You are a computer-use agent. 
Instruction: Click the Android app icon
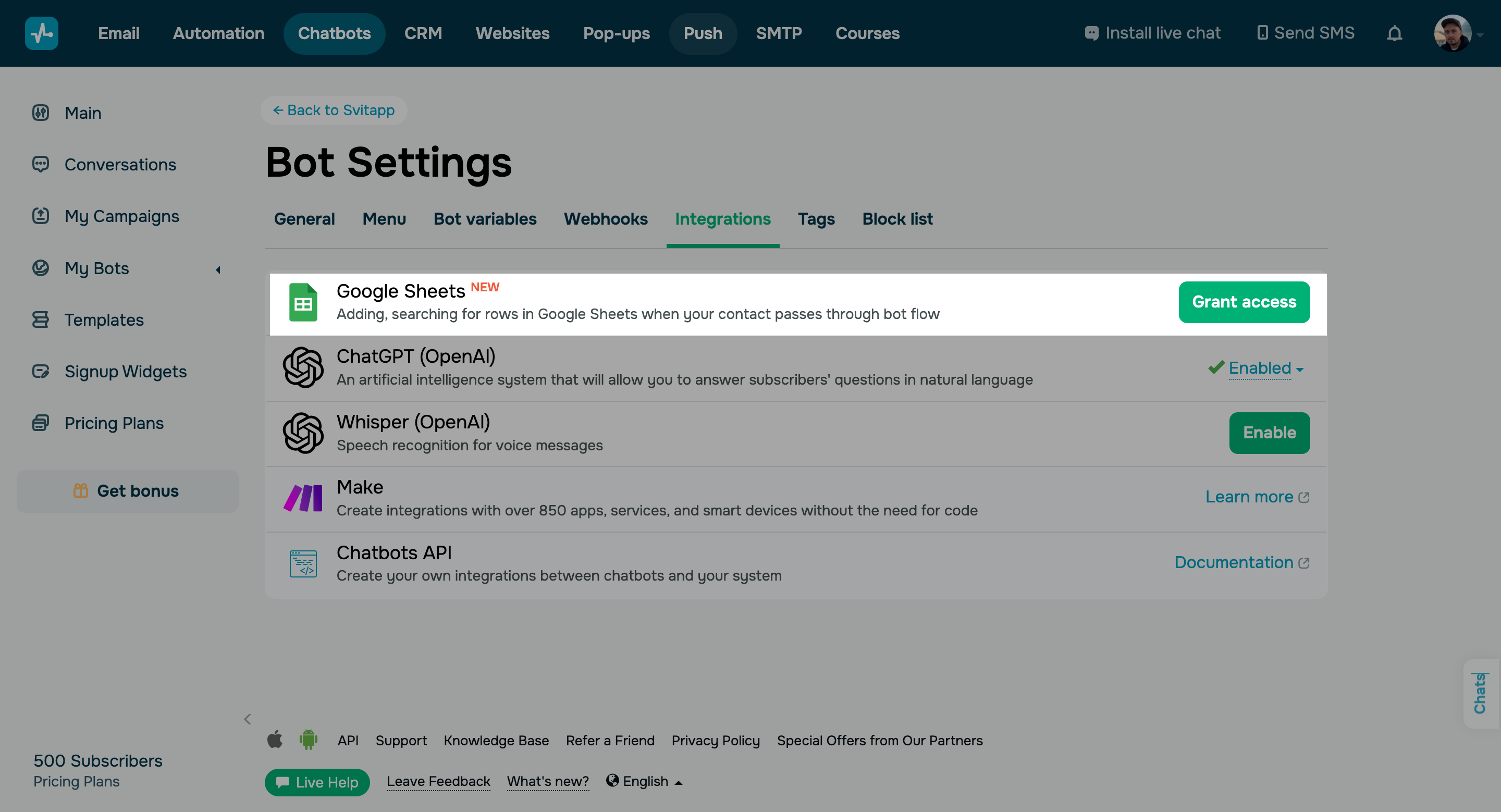308,740
